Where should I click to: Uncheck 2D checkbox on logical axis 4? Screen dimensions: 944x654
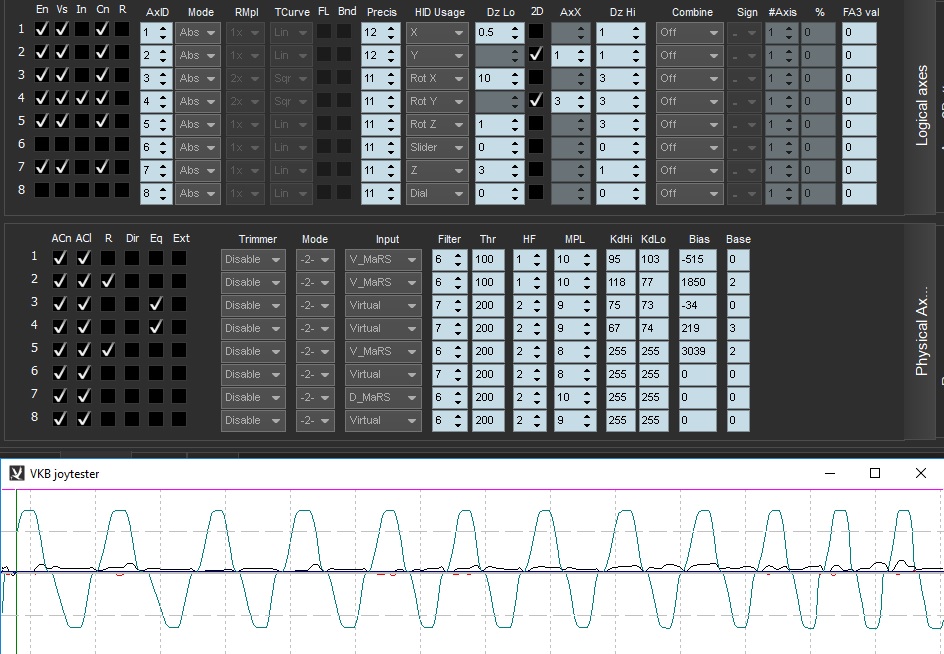pos(536,101)
